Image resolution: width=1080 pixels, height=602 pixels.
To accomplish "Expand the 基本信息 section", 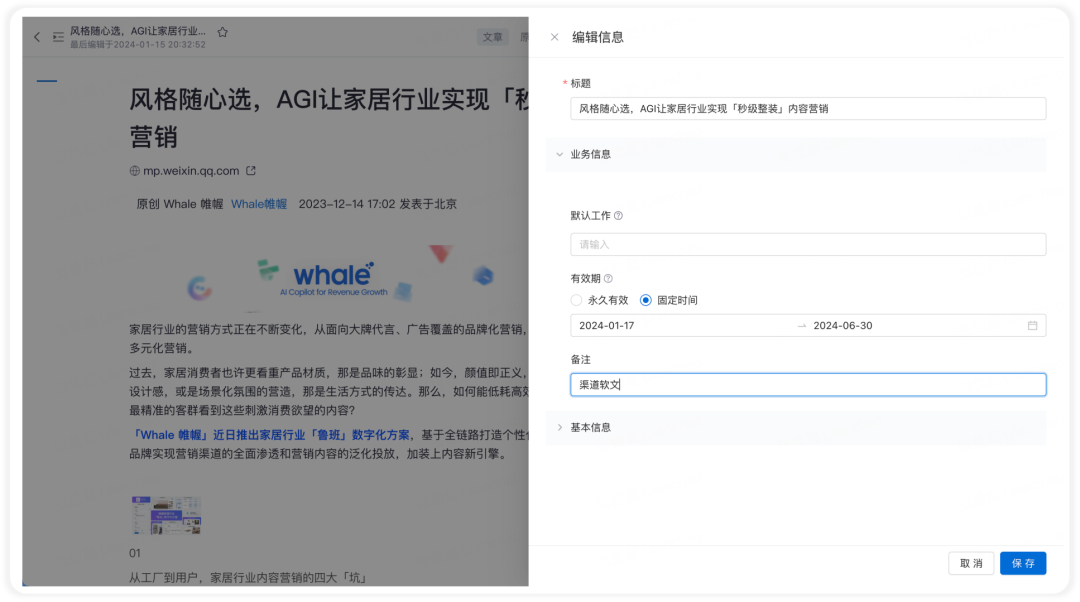I will [x=560, y=428].
